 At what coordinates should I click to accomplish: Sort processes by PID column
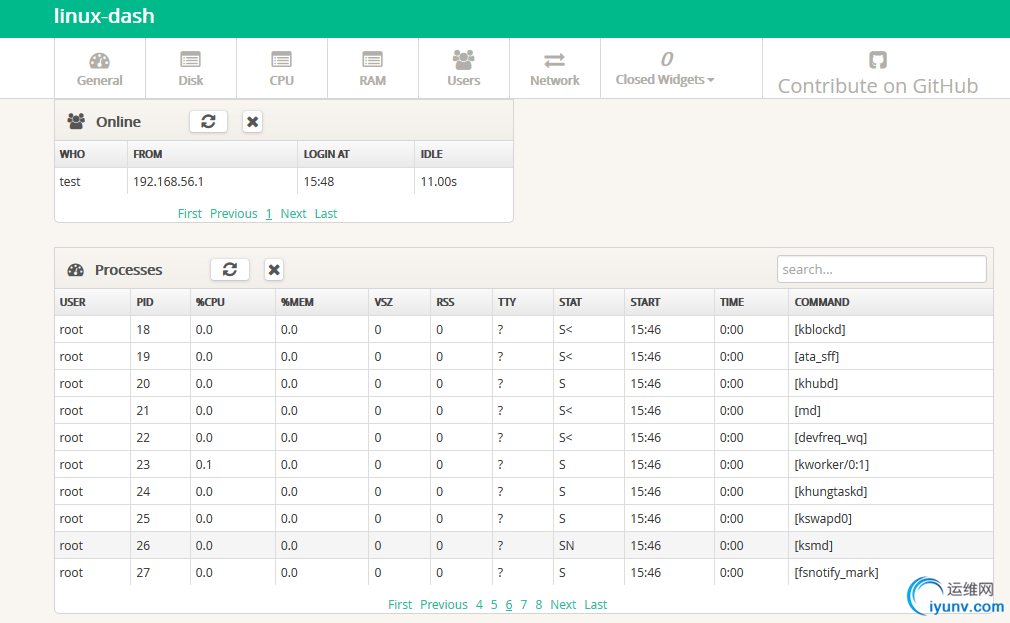coord(160,302)
